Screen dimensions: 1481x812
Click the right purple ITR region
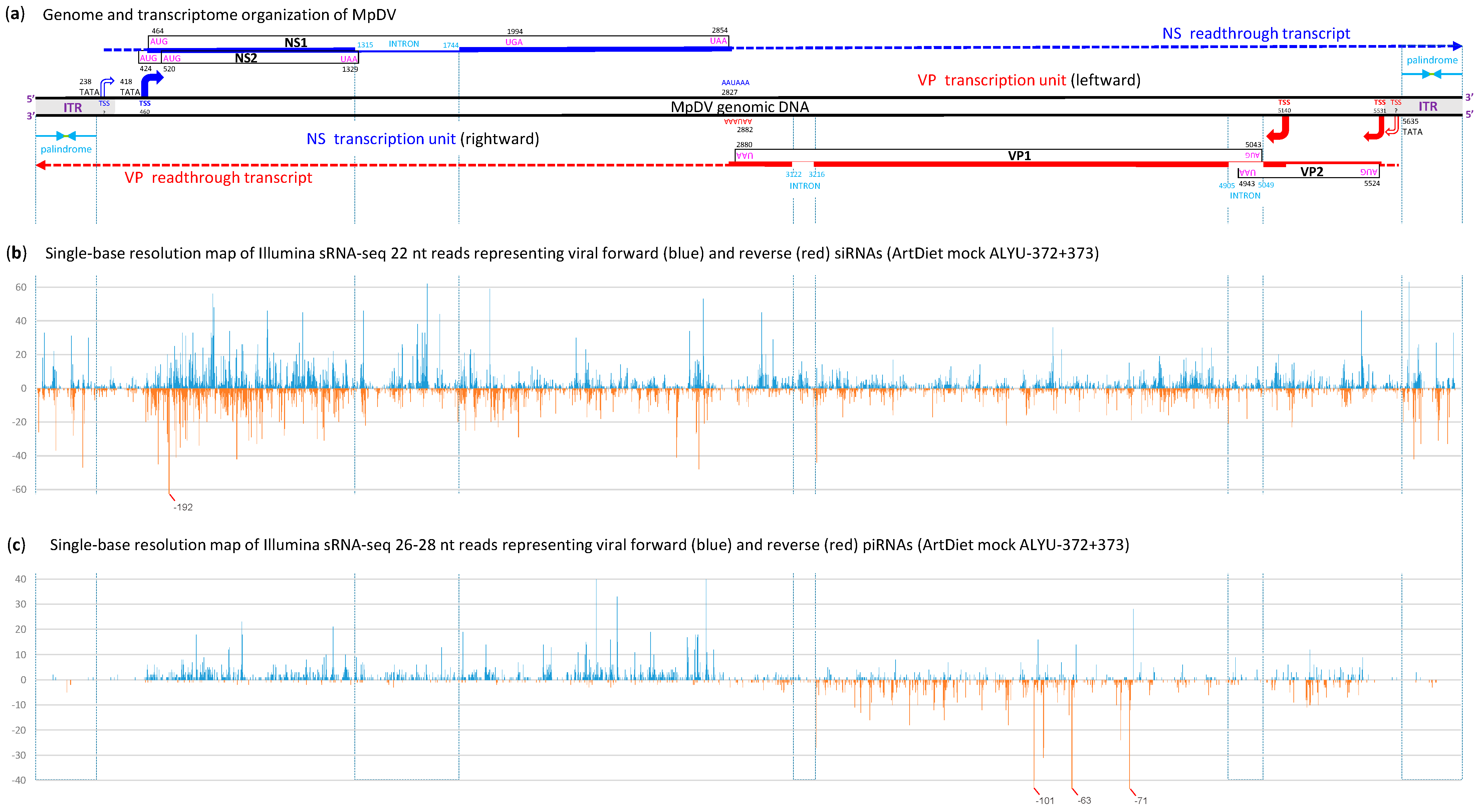pos(1428,106)
